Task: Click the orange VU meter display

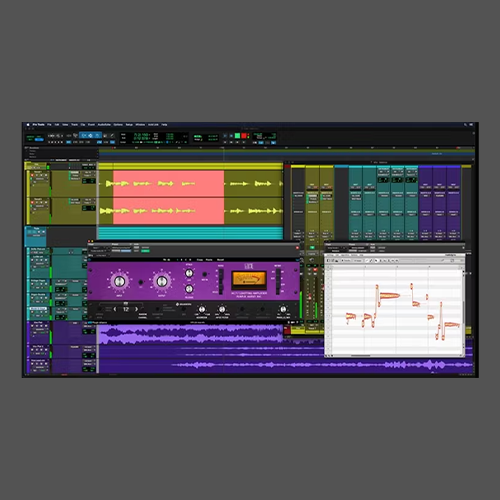Action: coord(249,279)
